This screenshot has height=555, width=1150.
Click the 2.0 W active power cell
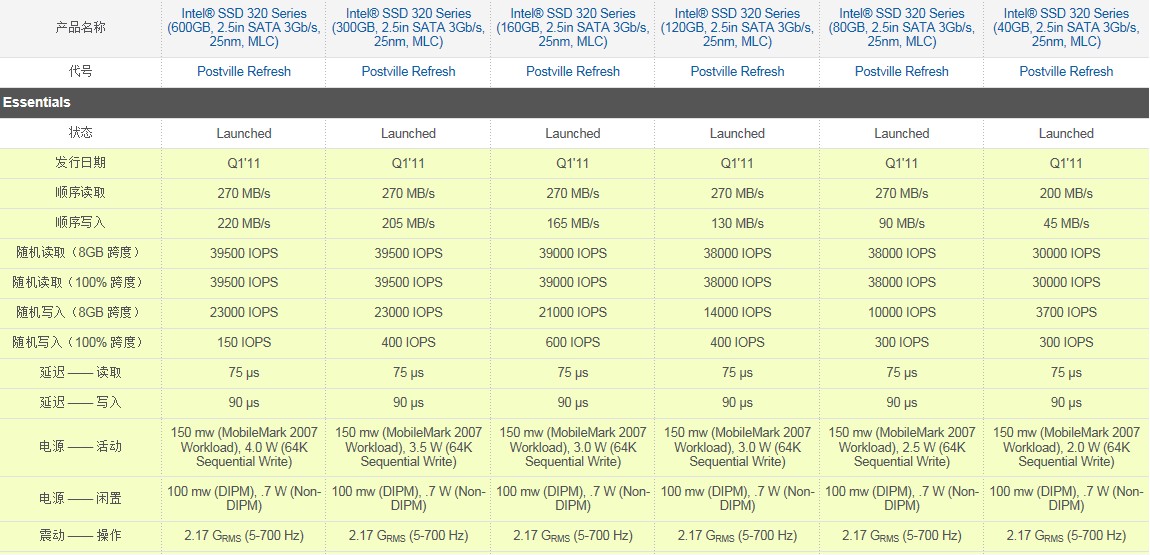point(1066,447)
